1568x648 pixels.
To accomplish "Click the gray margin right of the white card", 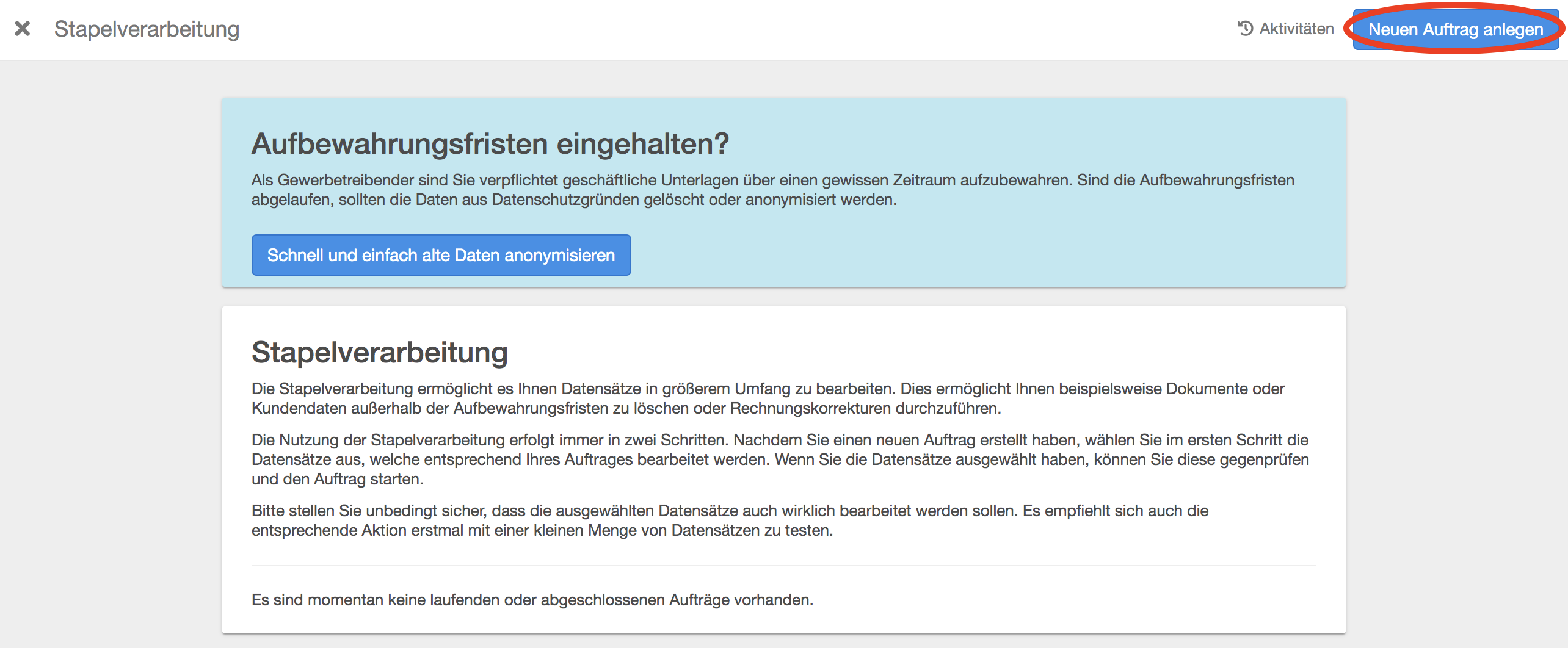I will click(x=1456, y=470).
